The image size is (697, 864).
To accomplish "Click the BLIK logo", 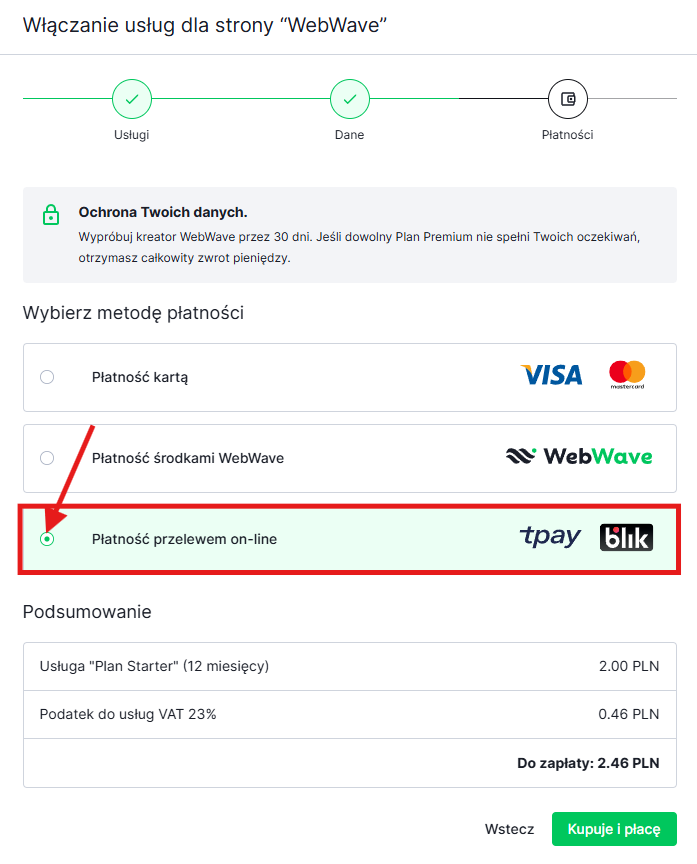I will click(x=626, y=538).
